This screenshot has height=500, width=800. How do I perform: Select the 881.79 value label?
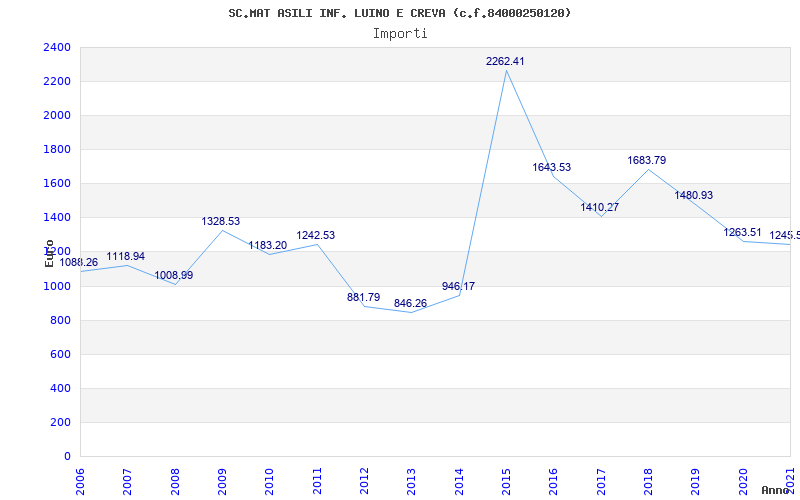pos(363,297)
